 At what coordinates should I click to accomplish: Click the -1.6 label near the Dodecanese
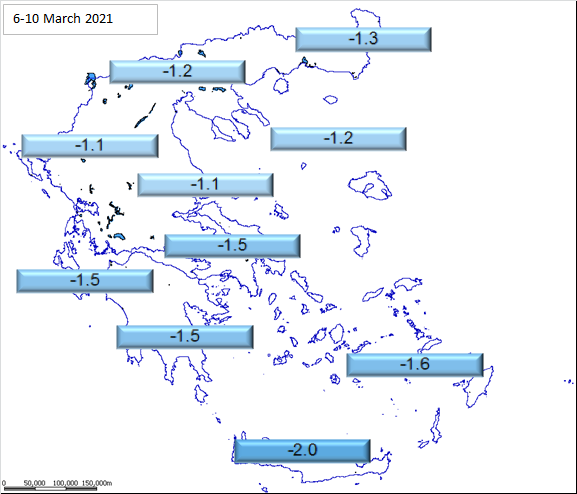415,364
